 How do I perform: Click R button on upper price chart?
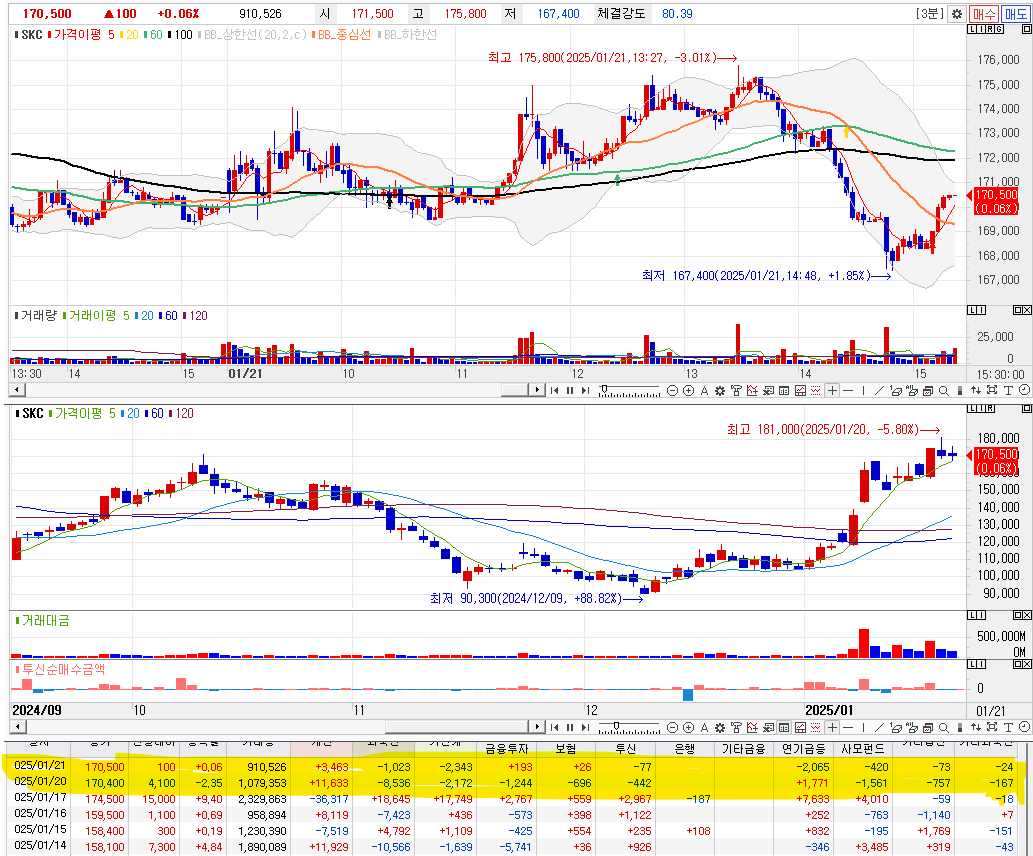pyautogui.click(x=990, y=29)
